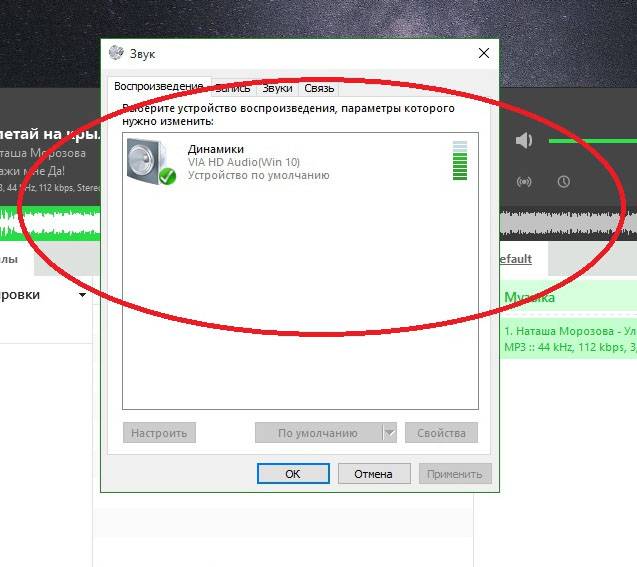Expand the По умолчанию dropdown arrow

click(390, 433)
